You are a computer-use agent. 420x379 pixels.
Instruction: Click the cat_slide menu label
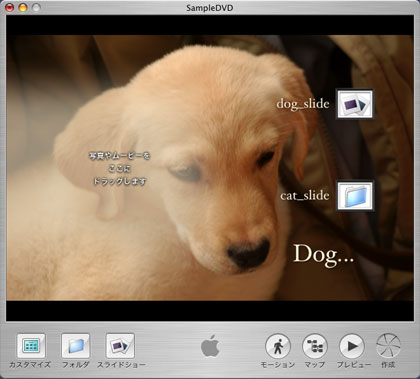(x=305, y=195)
